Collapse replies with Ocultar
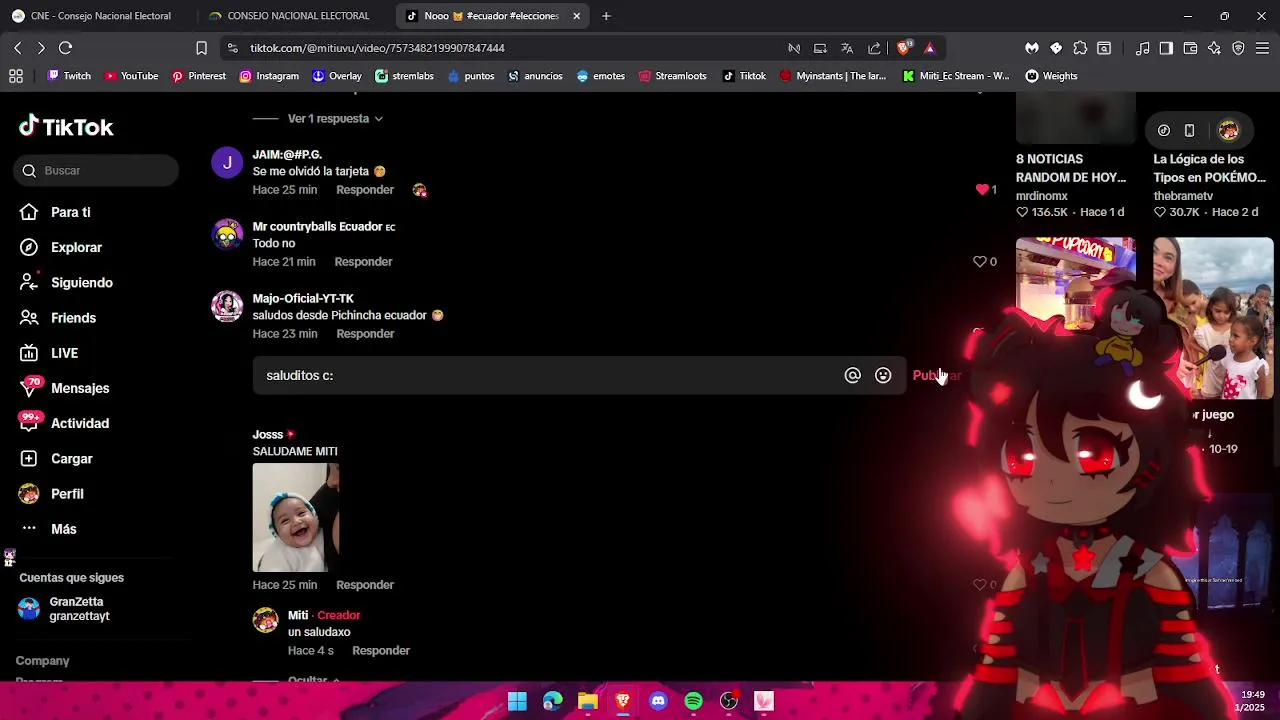The image size is (1280, 720). pyautogui.click(x=313, y=680)
